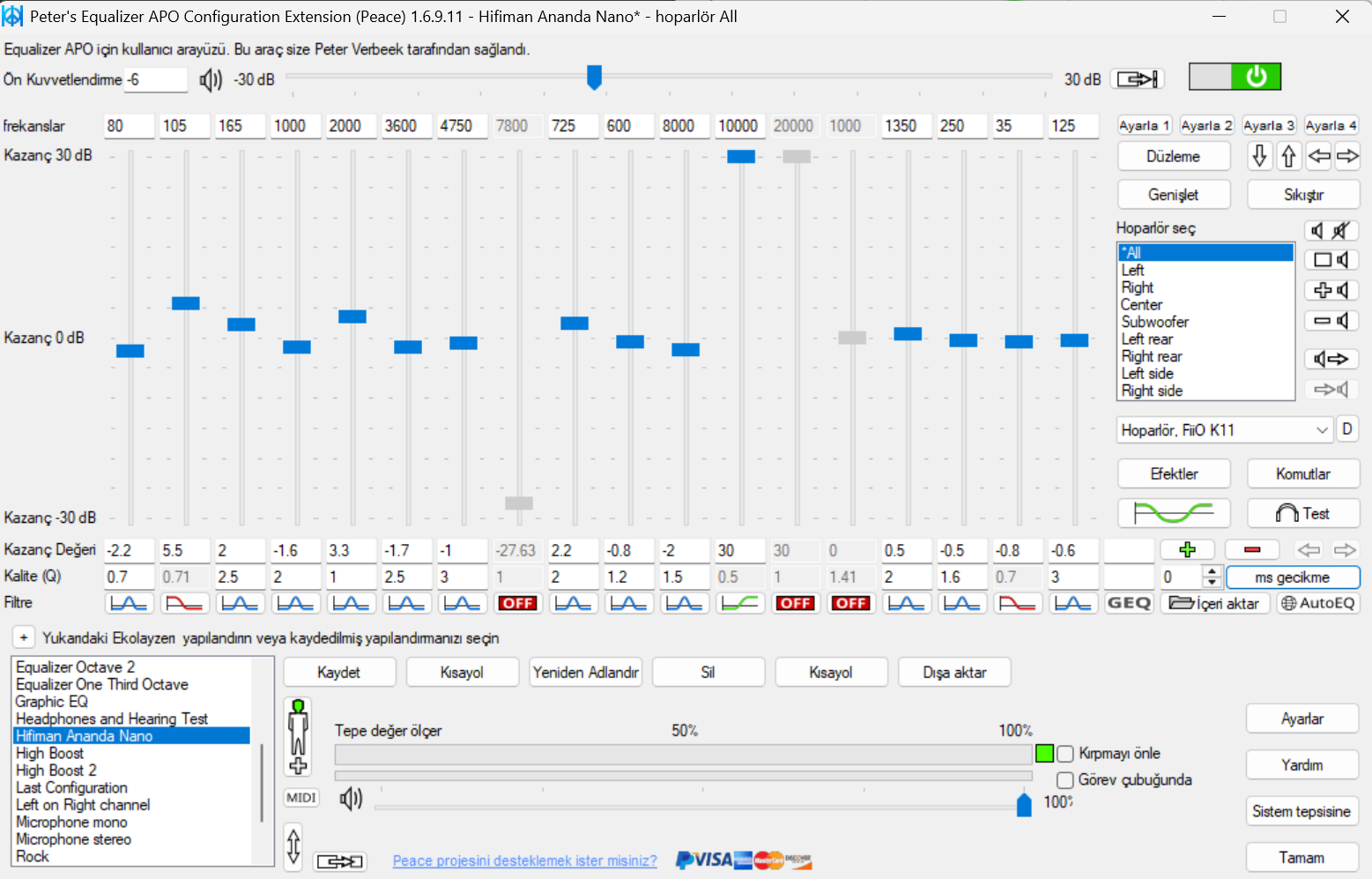Click the minus-speaker icon button
1372x879 pixels.
(x=1331, y=321)
